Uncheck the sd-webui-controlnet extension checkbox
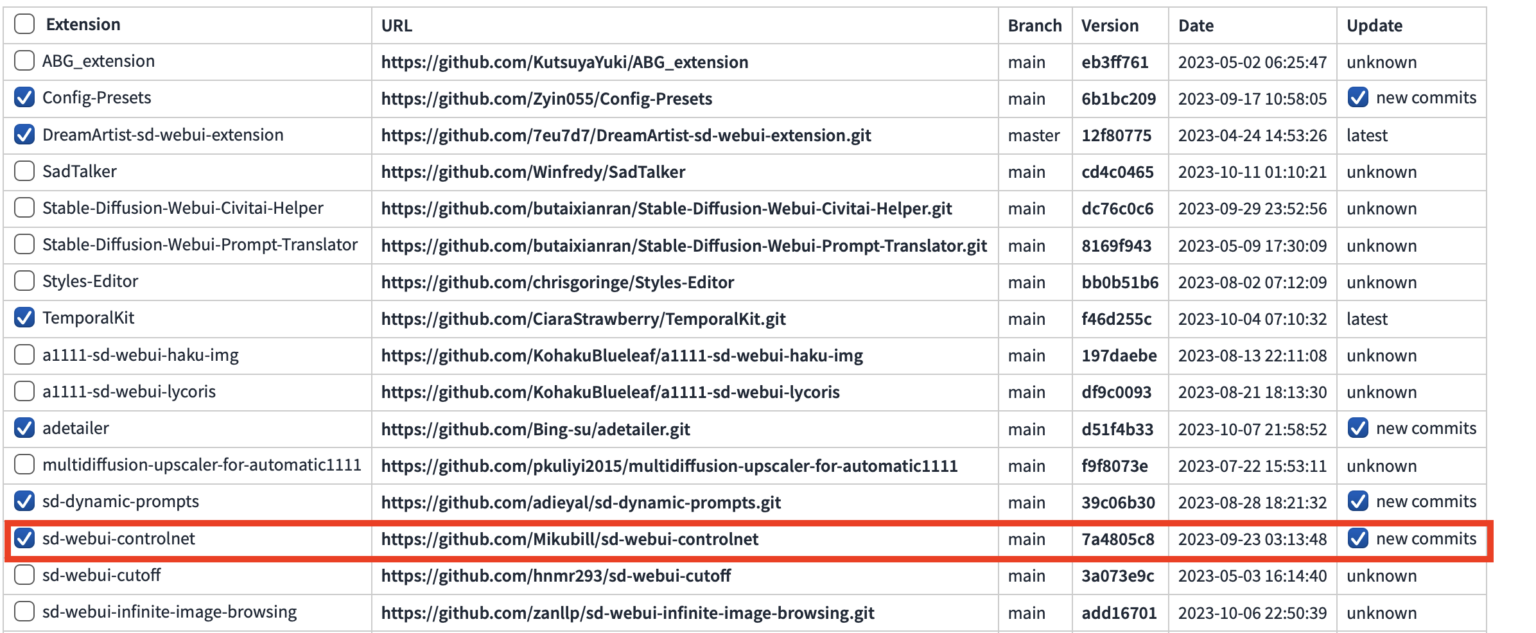The image size is (1536, 633). [24, 539]
